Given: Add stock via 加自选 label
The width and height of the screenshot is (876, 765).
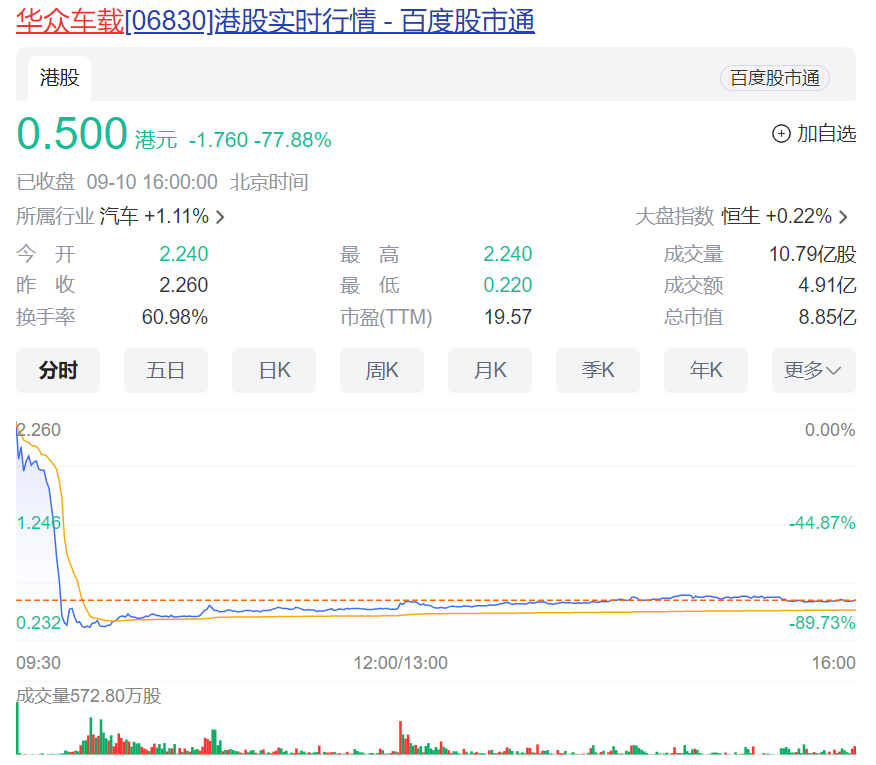Looking at the screenshot, I should 826,134.
